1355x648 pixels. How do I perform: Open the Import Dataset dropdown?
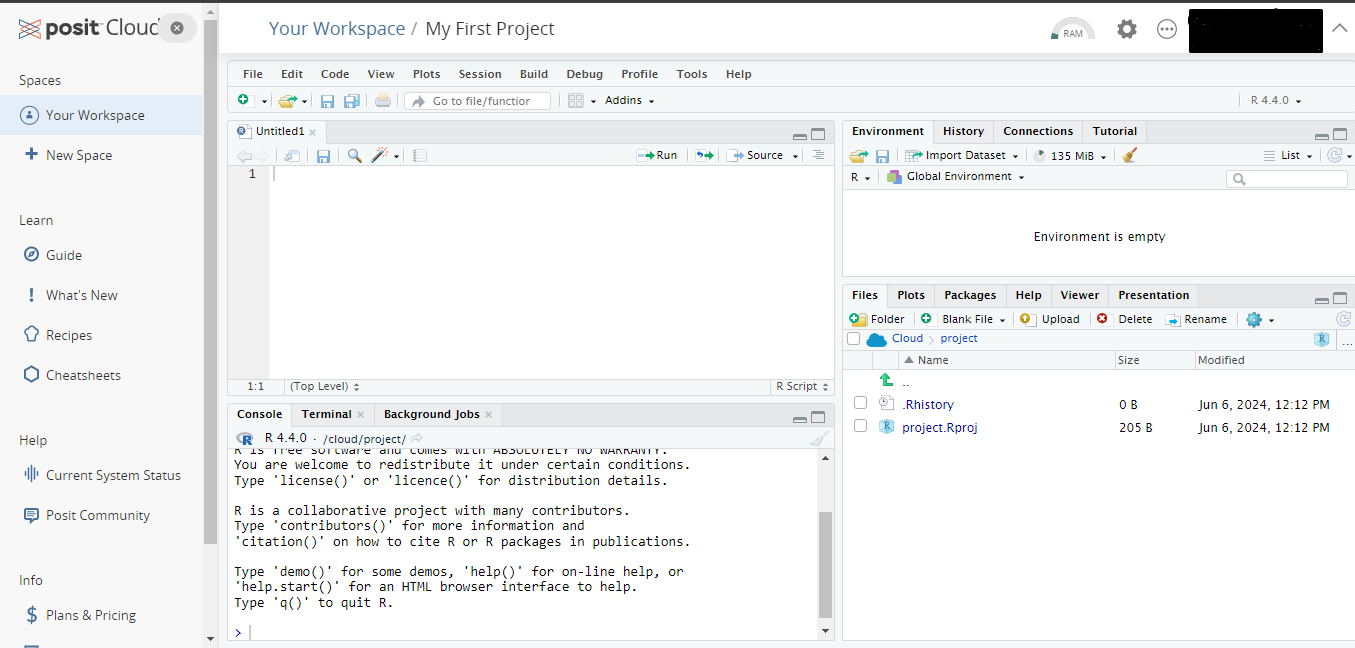(961, 156)
